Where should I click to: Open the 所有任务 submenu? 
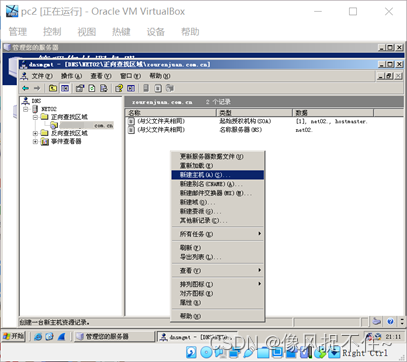(x=218, y=234)
